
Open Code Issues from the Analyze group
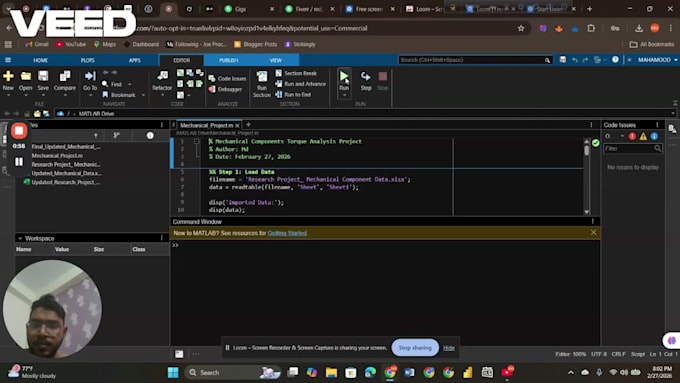(227, 79)
